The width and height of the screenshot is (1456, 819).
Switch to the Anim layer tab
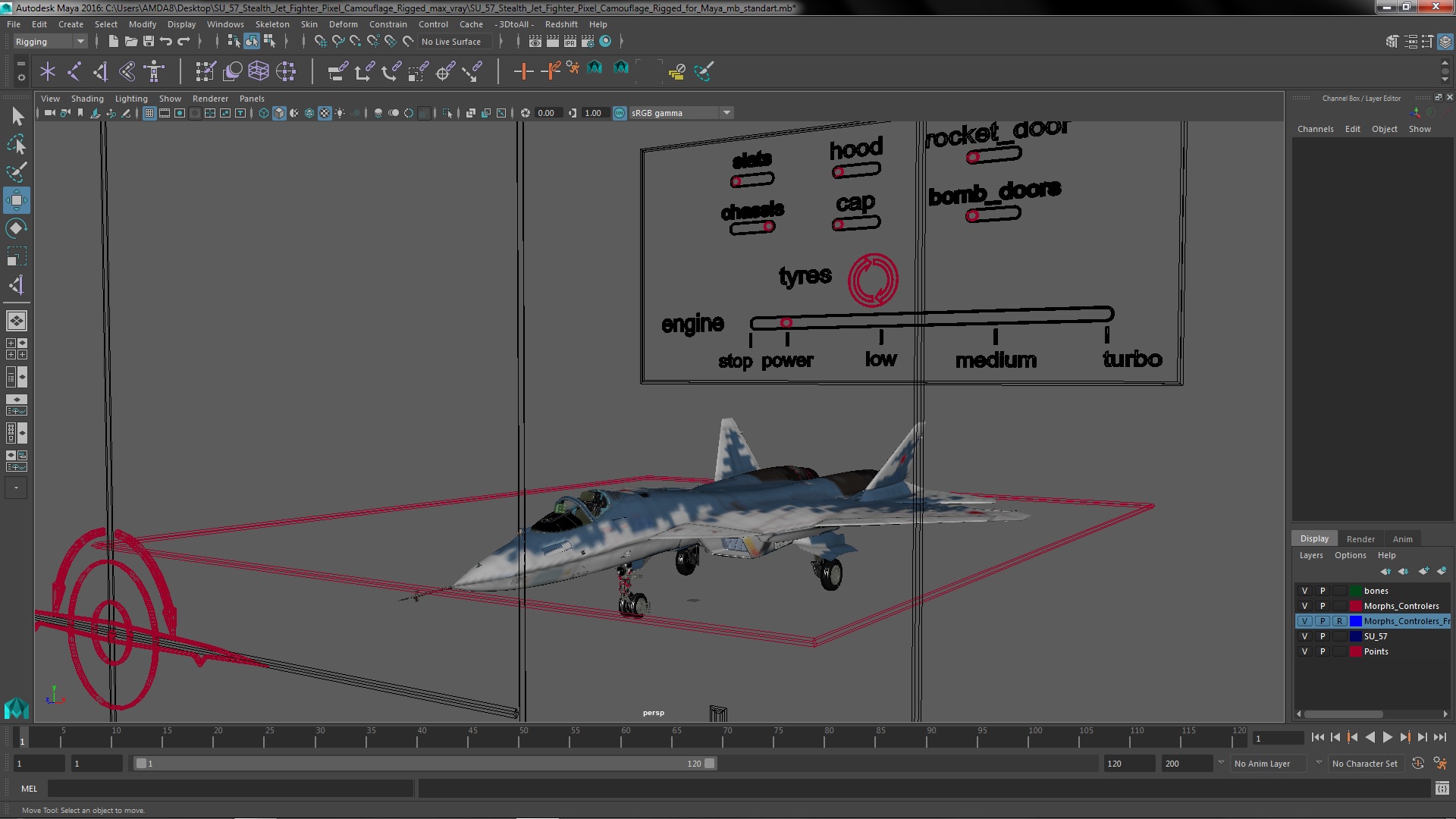[x=1402, y=539]
